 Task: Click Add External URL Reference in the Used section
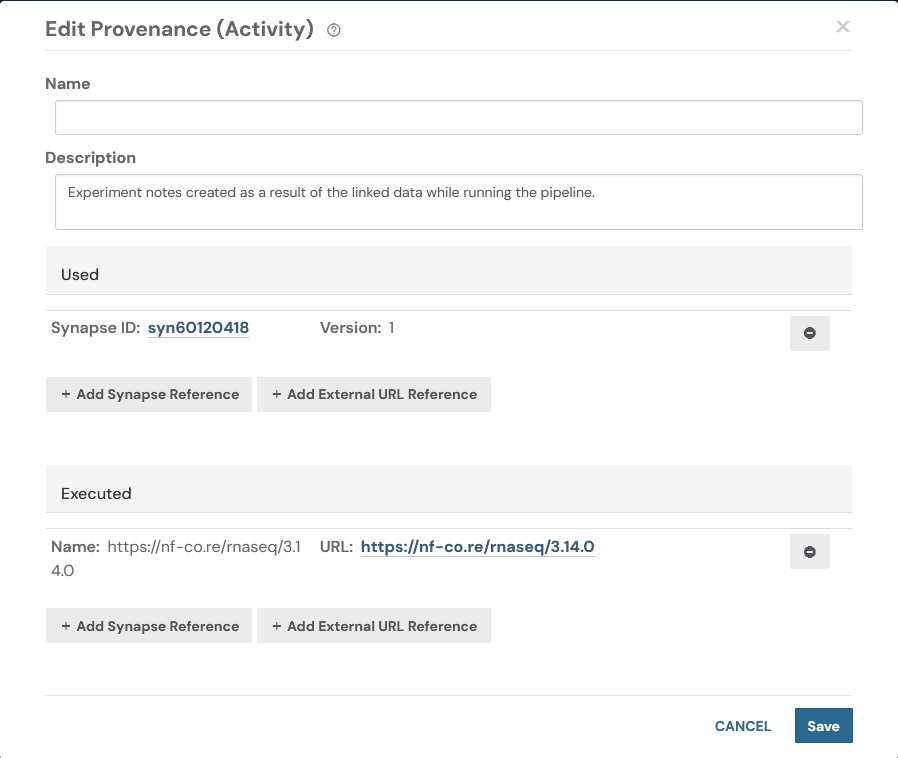(374, 394)
